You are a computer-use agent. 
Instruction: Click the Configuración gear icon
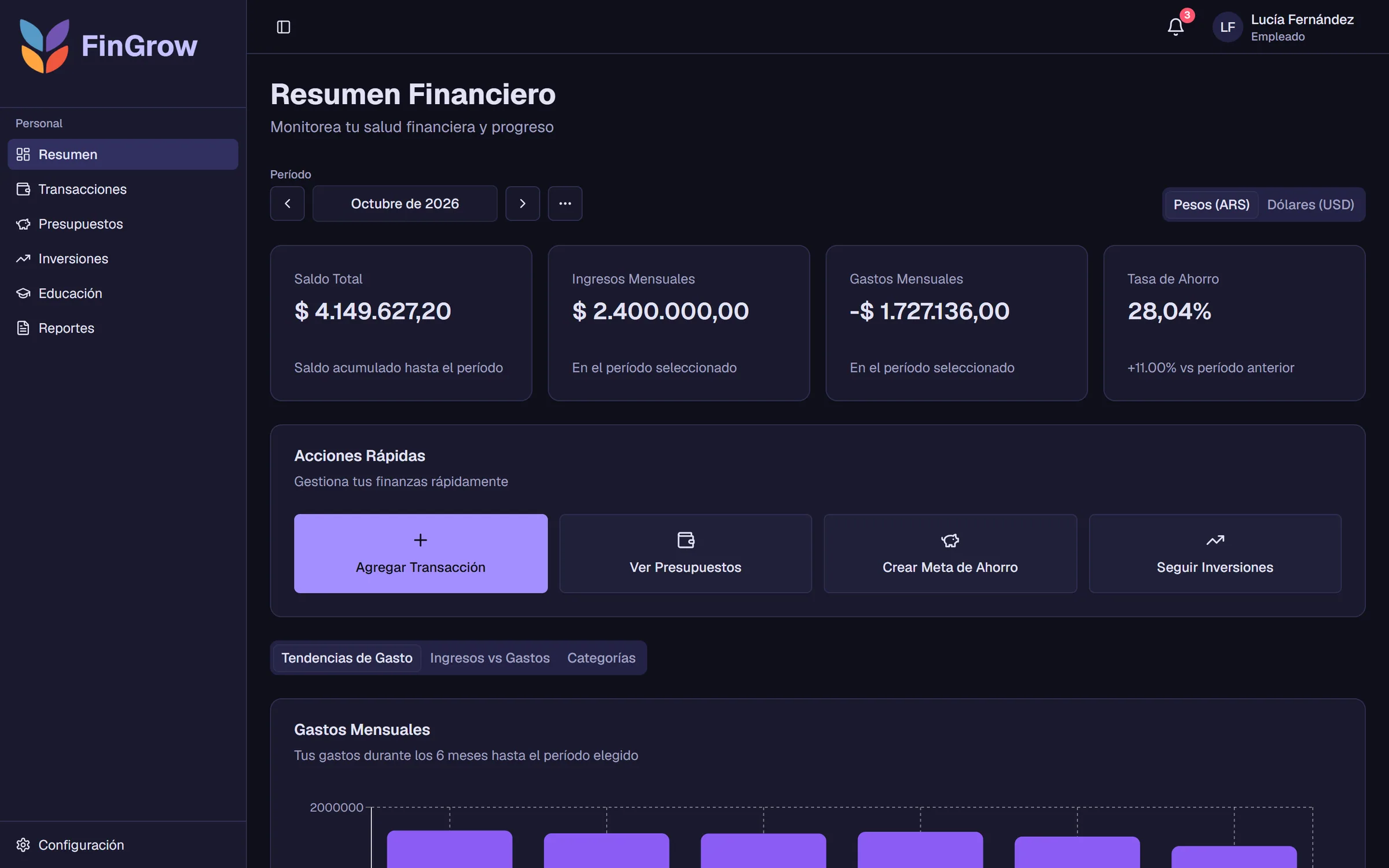click(x=23, y=845)
